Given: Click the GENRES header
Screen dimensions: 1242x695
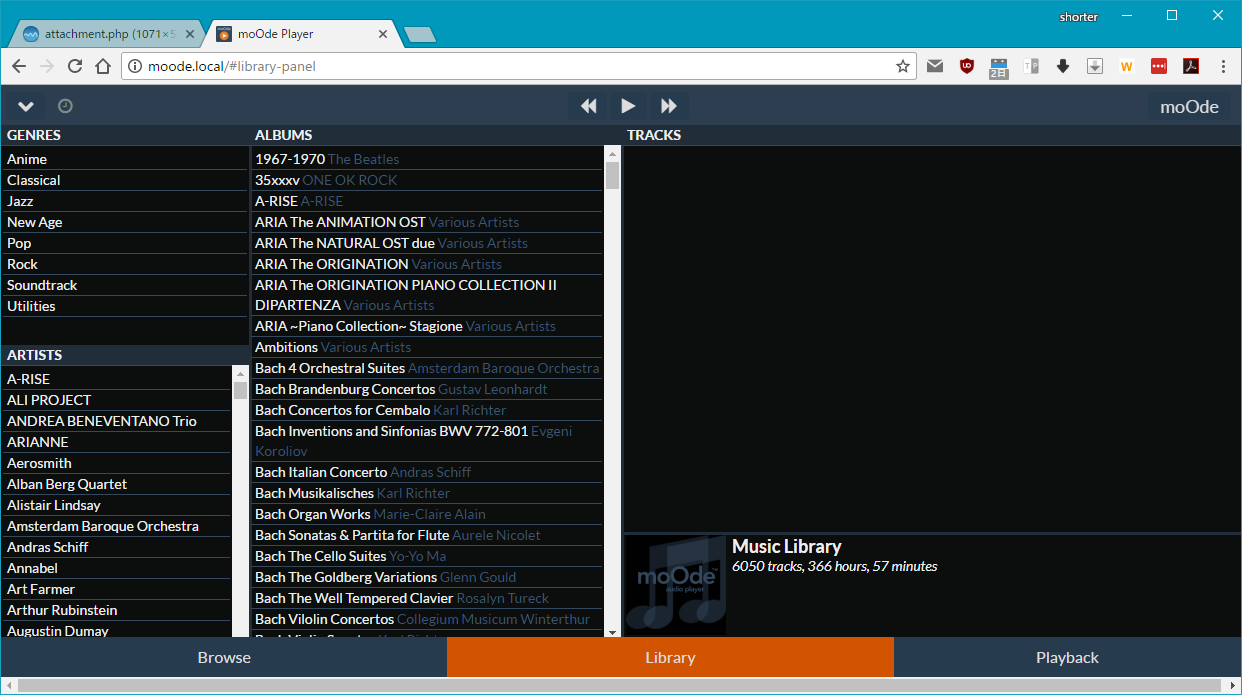Looking at the screenshot, I should 34,135.
